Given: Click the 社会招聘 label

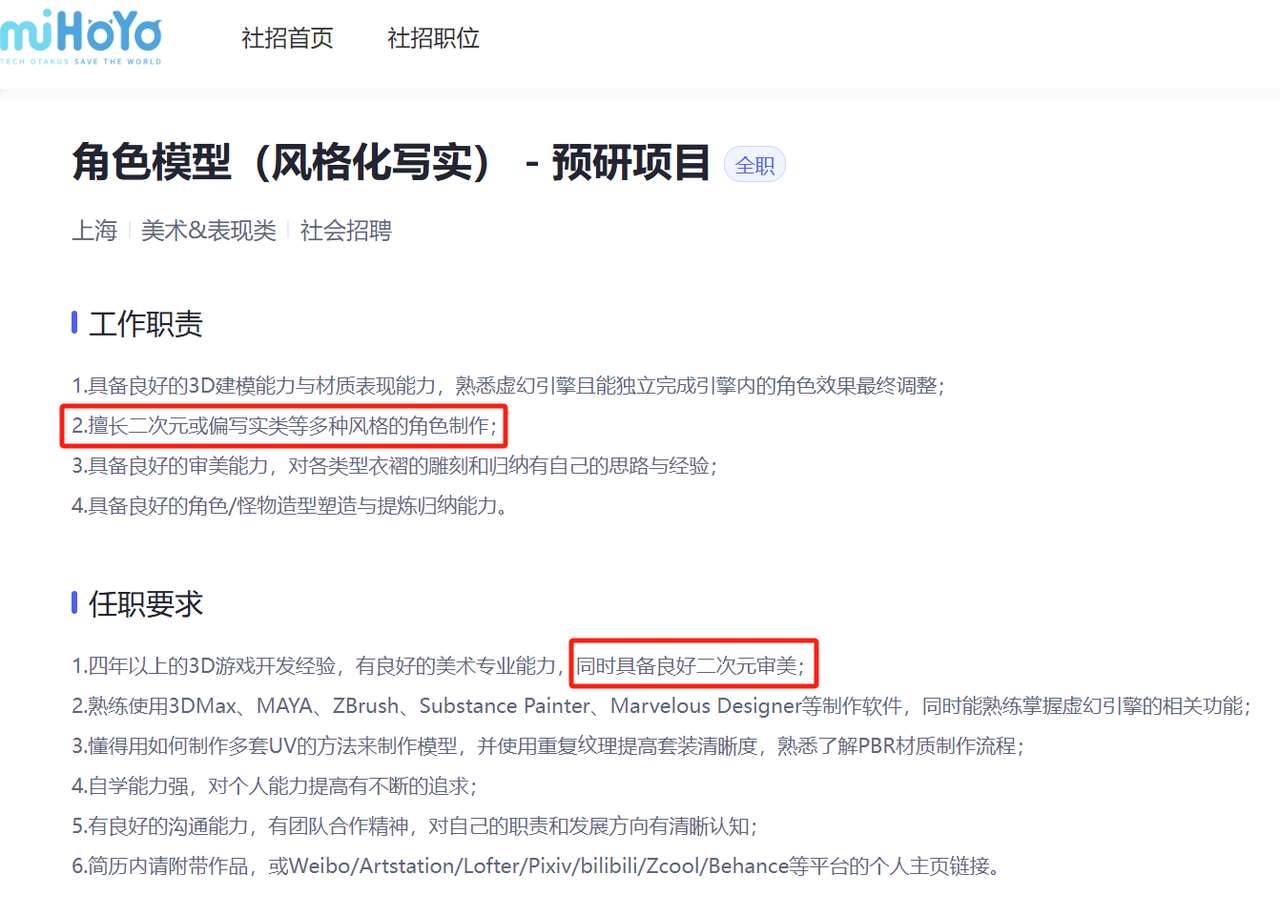Looking at the screenshot, I should [346, 231].
